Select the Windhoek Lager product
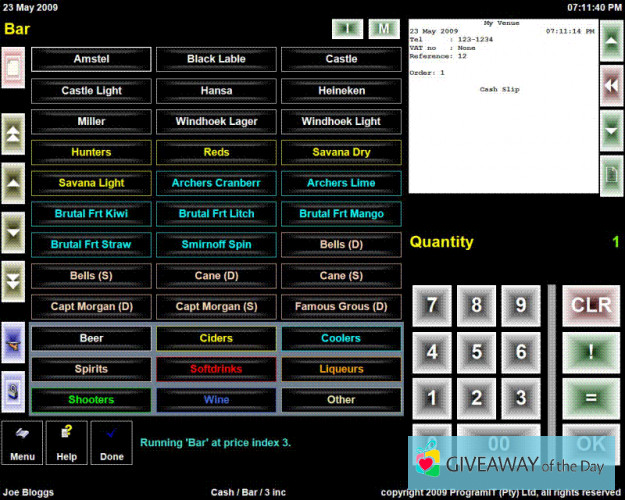 coord(216,121)
